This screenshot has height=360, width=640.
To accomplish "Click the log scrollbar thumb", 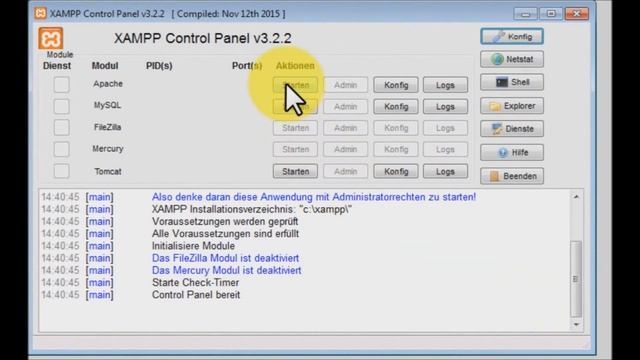I will click(x=576, y=279).
